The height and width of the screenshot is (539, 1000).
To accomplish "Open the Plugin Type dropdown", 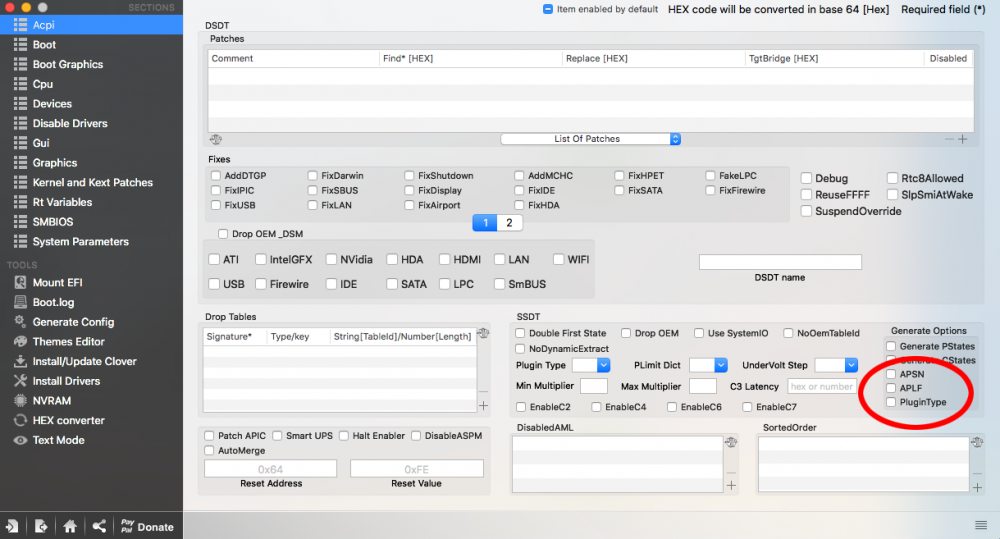I will pos(591,365).
